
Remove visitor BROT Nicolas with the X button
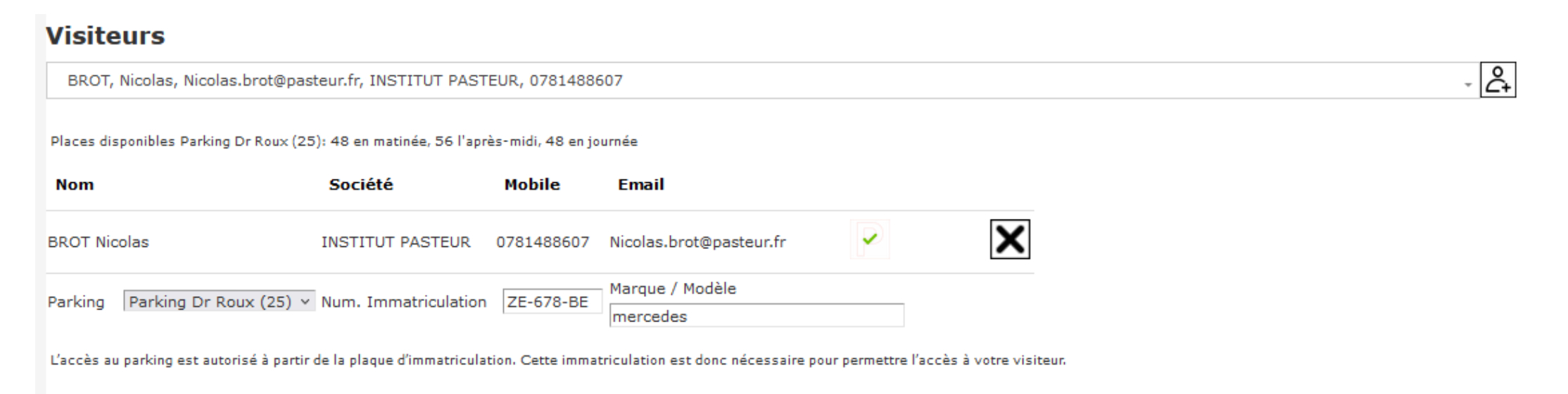pyautogui.click(x=1009, y=239)
